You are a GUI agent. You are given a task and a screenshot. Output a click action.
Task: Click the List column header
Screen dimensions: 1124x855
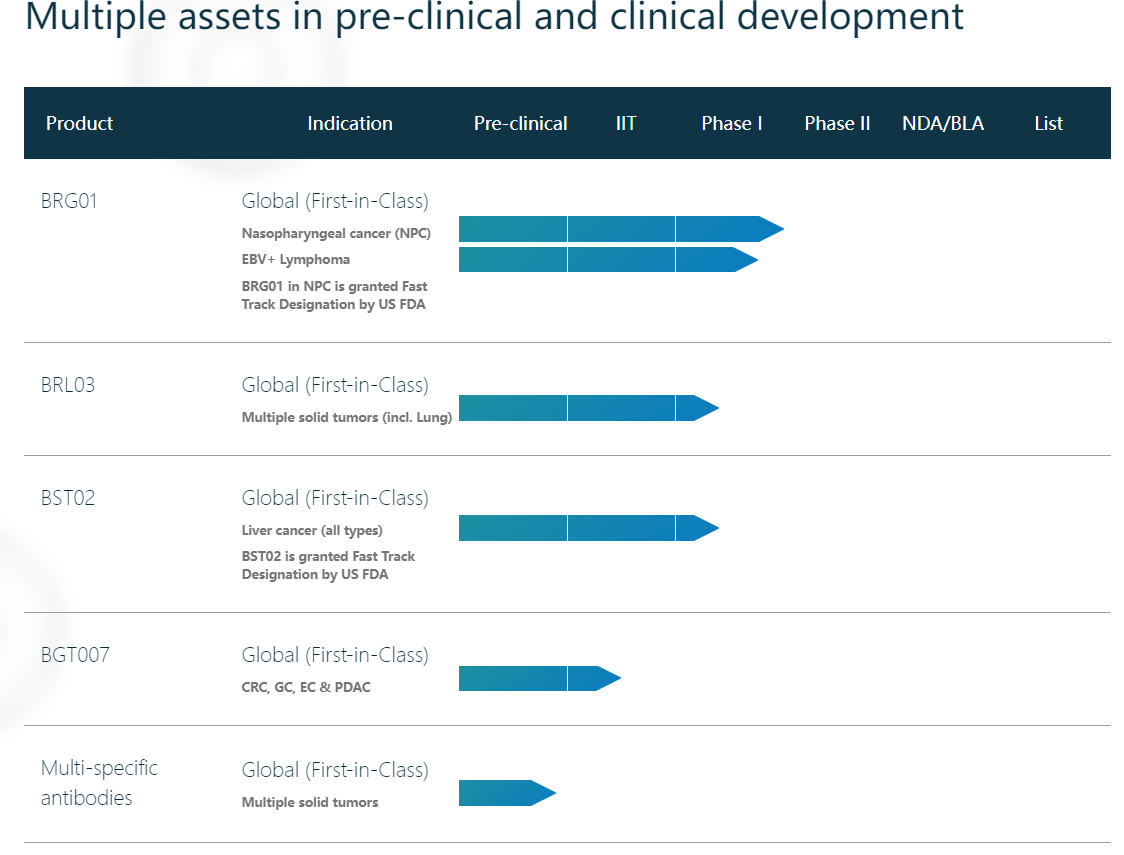pyautogui.click(x=1048, y=123)
